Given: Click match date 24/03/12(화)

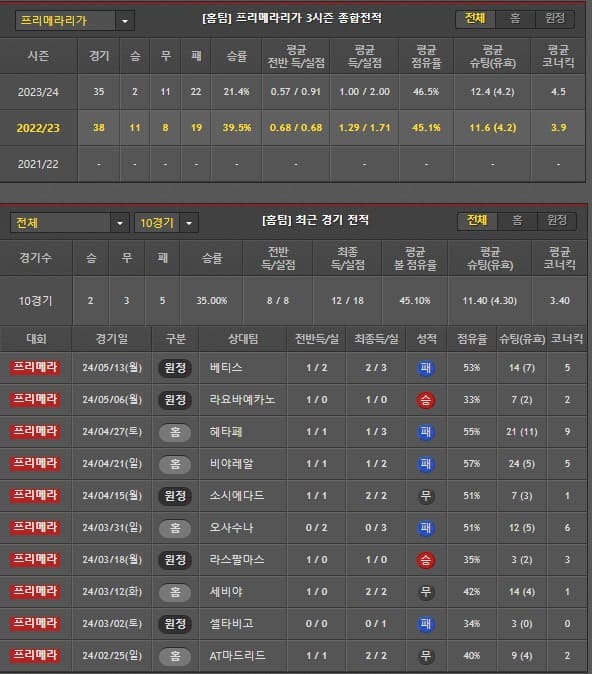Looking at the screenshot, I should [x=112, y=592].
